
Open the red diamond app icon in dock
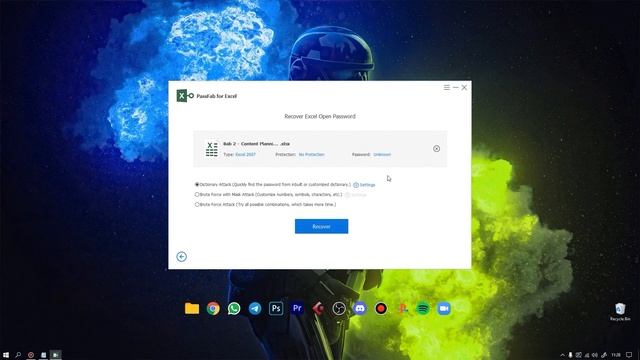(x=318, y=309)
